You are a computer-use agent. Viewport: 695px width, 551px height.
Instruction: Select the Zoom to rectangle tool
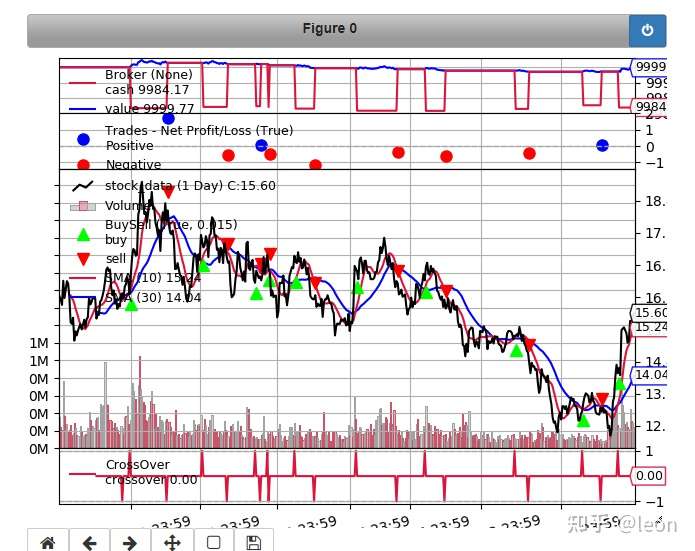(x=214, y=543)
